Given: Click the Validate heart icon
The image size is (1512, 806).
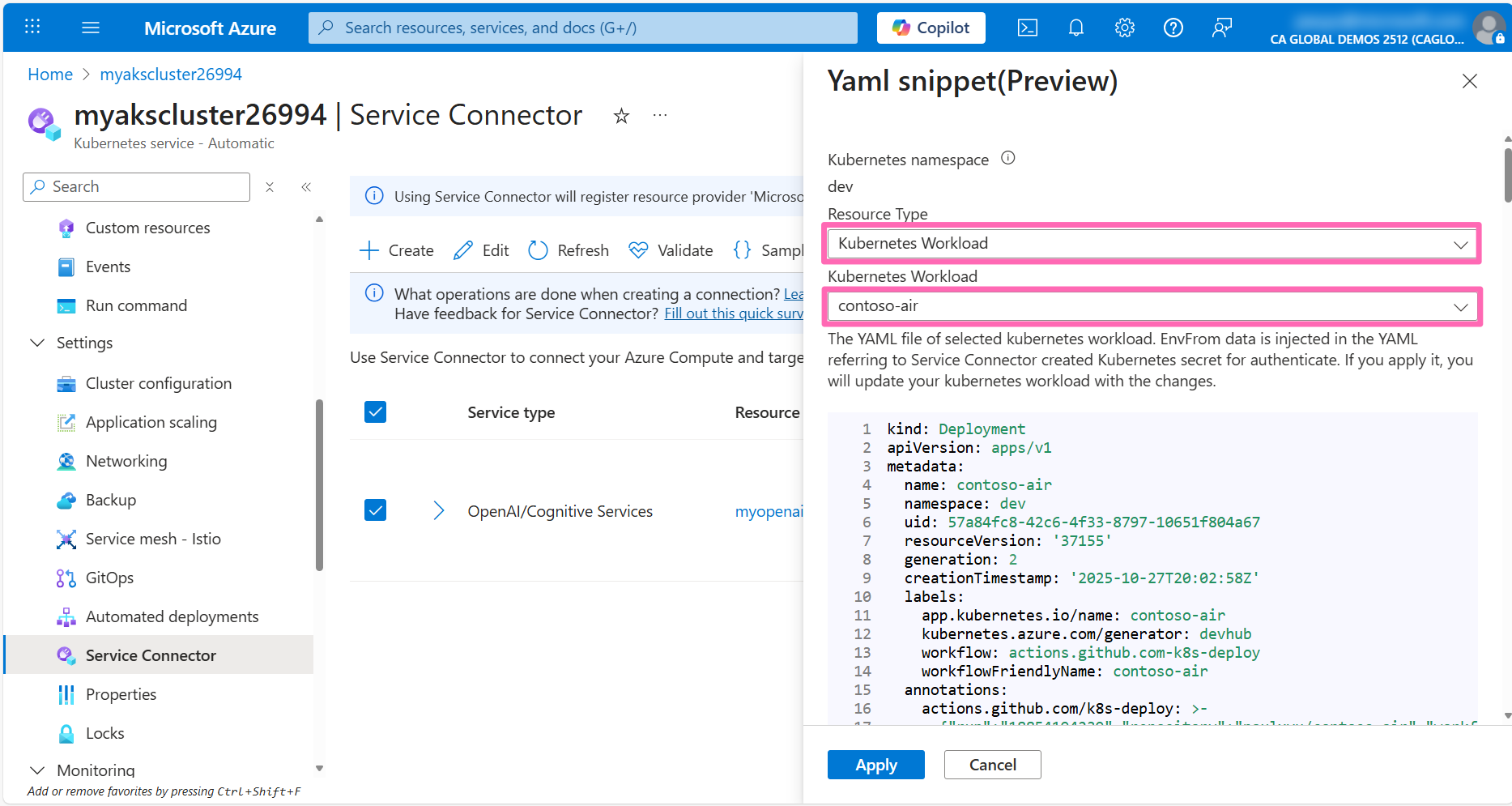Looking at the screenshot, I should (x=671, y=249).
